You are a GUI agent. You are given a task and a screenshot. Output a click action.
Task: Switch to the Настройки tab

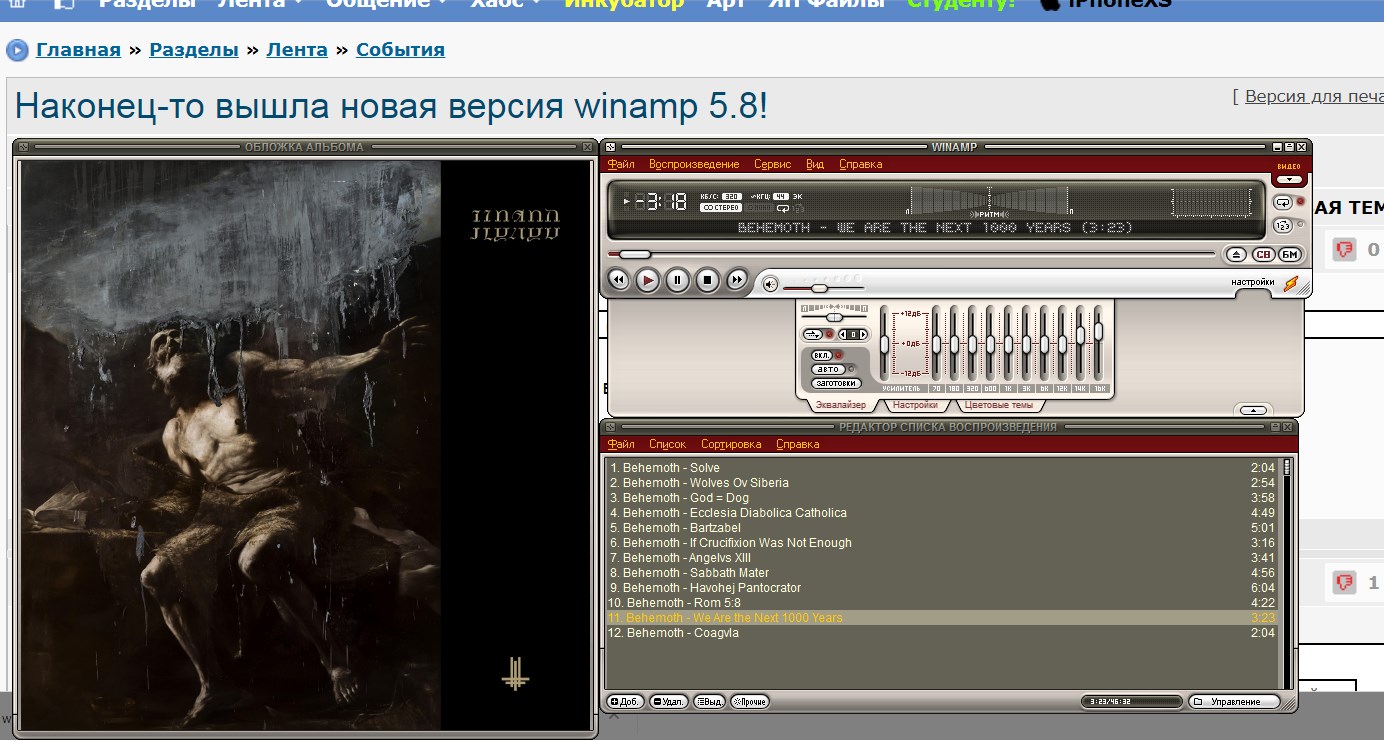(x=915, y=405)
